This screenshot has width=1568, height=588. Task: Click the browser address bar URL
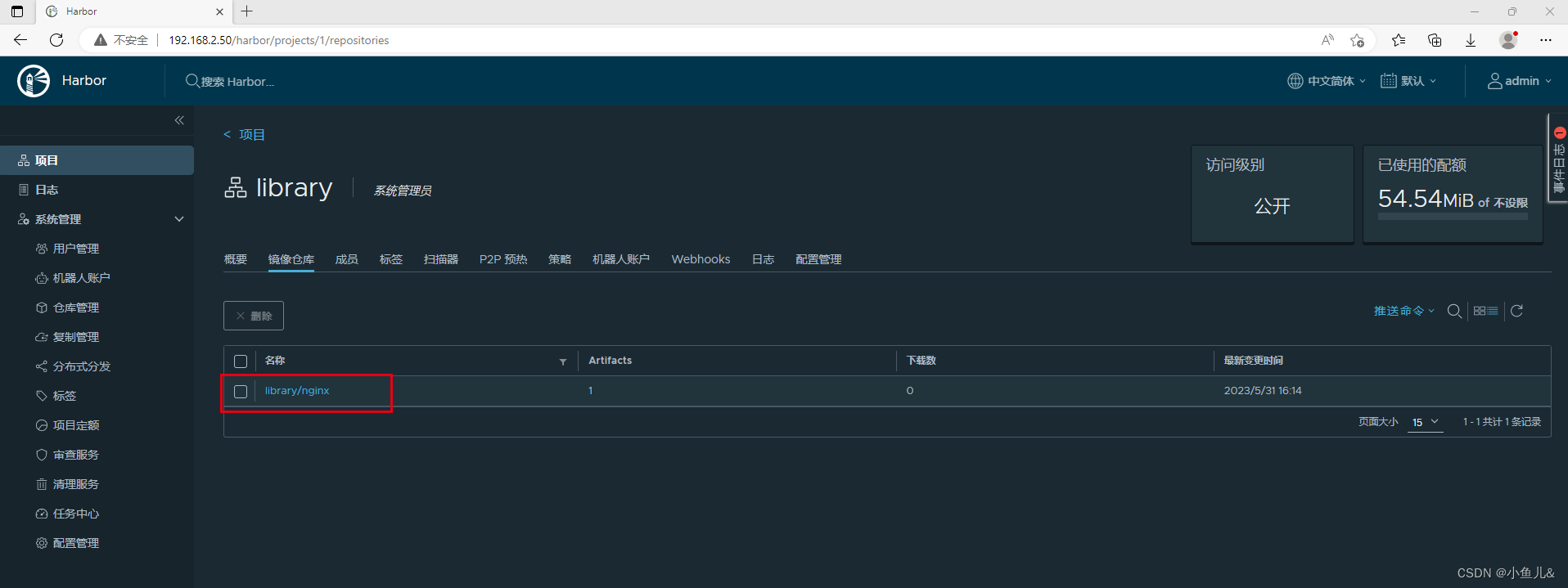(x=279, y=40)
